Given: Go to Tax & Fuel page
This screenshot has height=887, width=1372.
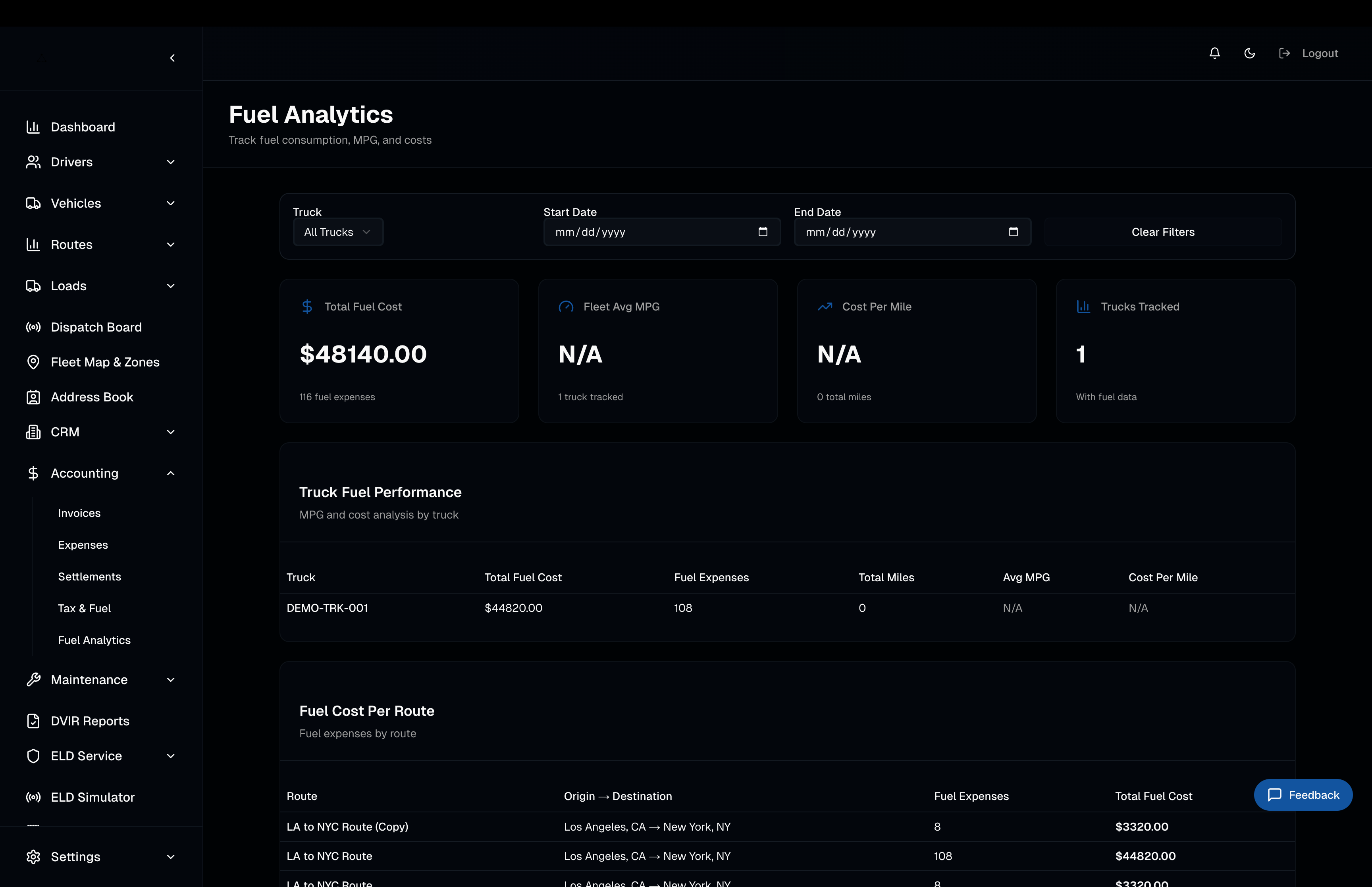Looking at the screenshot, I should pyautogui.click(x=84, y=608).
